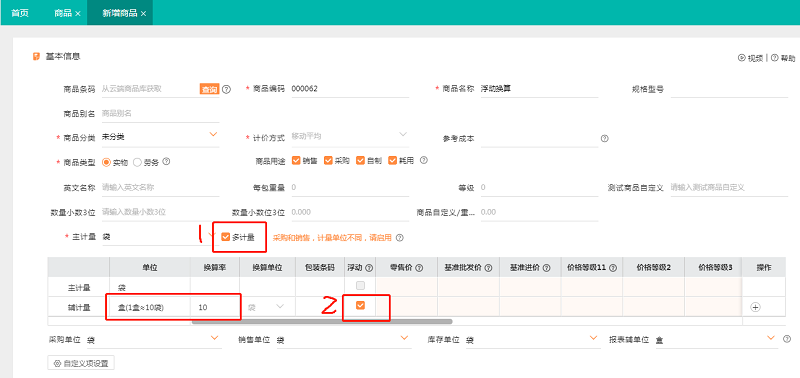This screenshot has width=800, height=378.
Task: Select the 劳务 radio button
Action: pos(137,162)
